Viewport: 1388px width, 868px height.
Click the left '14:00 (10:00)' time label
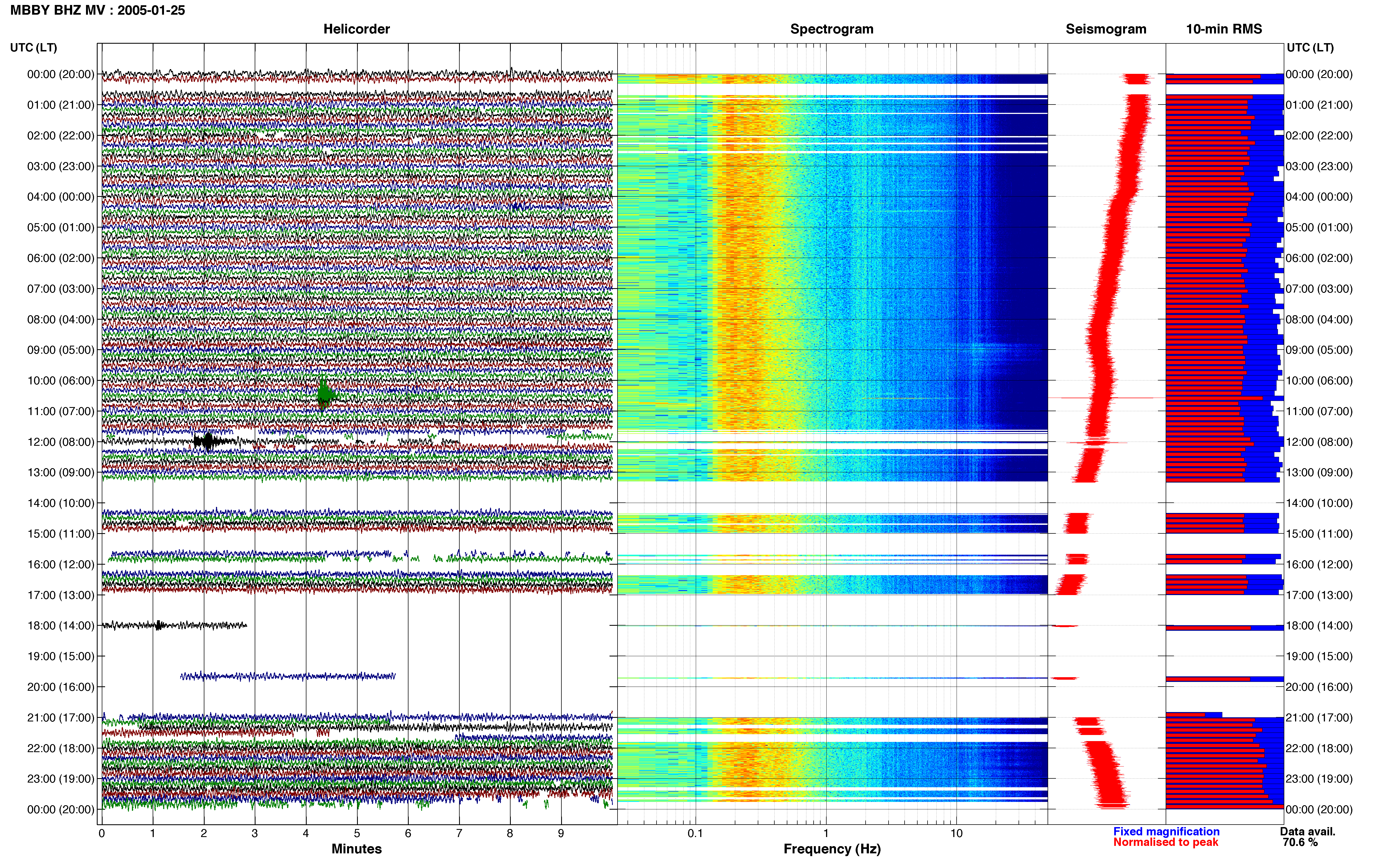coord(61,503)
